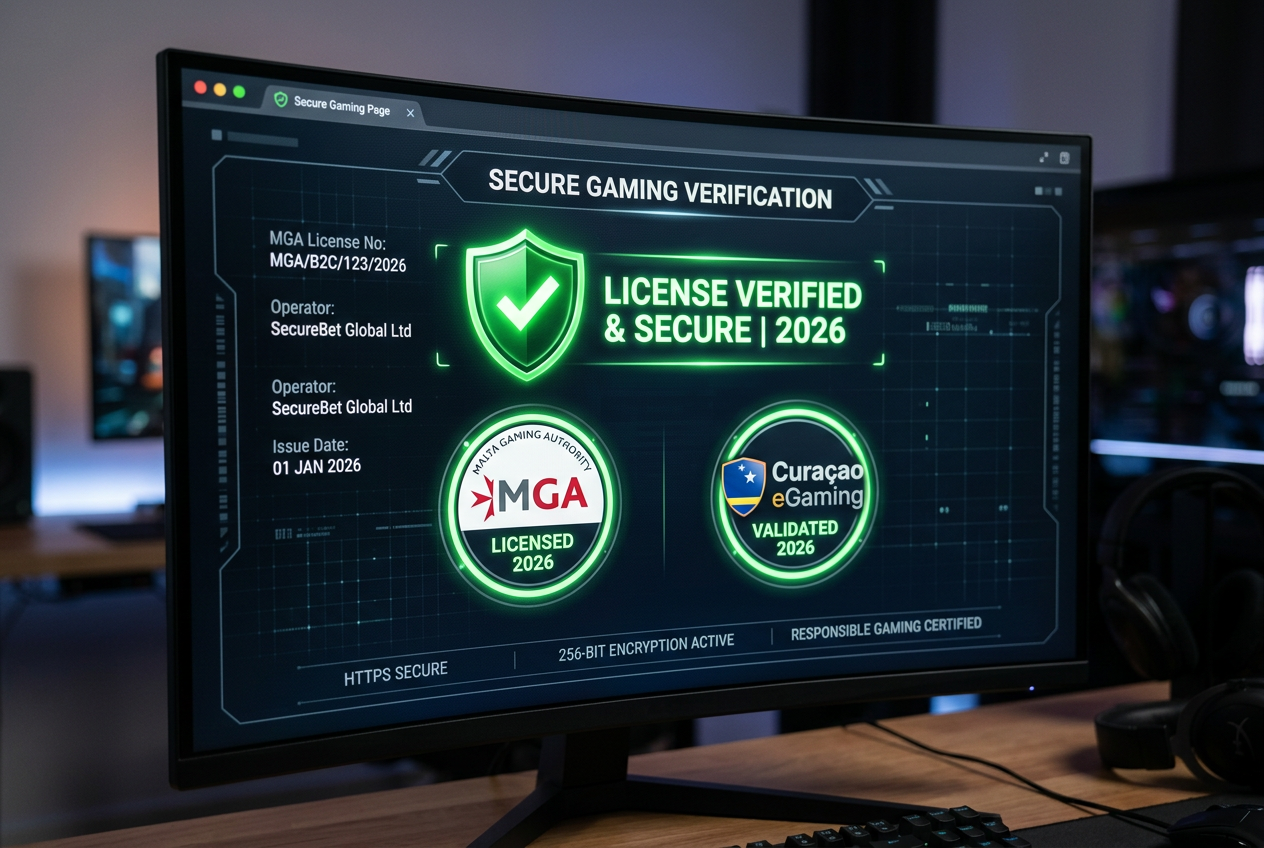Click the first SecureBet Global Ltd operator
The image size is (1264, 848).
click(x=341, y=330)
